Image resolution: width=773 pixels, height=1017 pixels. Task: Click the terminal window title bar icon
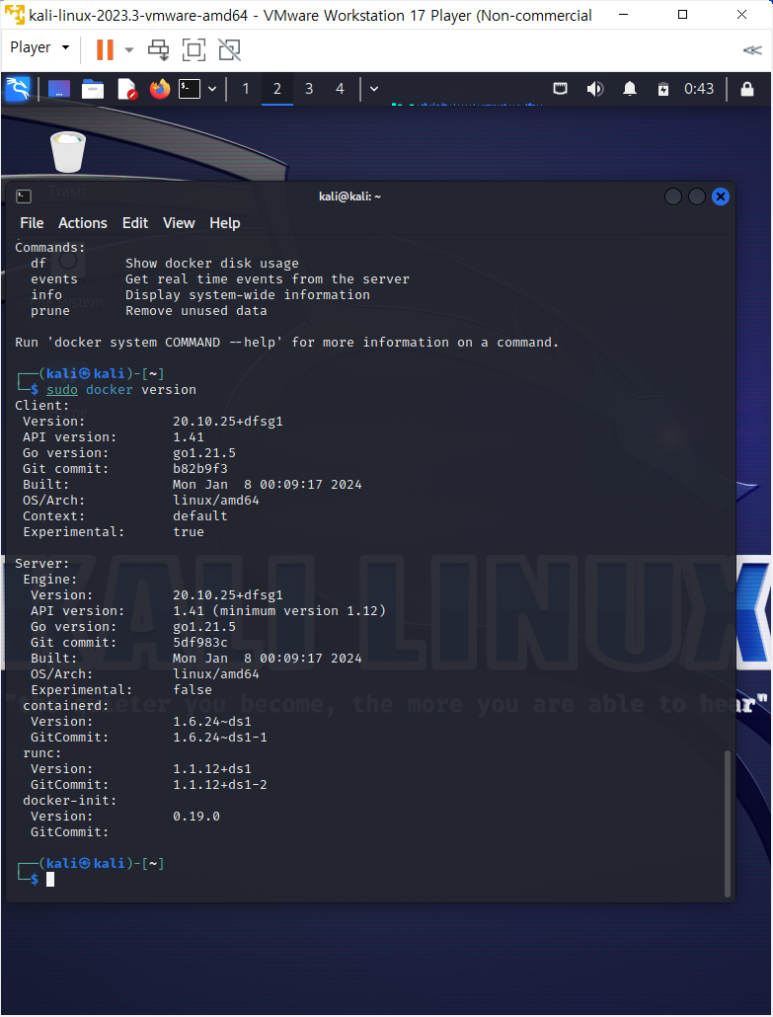click(24, 197)
